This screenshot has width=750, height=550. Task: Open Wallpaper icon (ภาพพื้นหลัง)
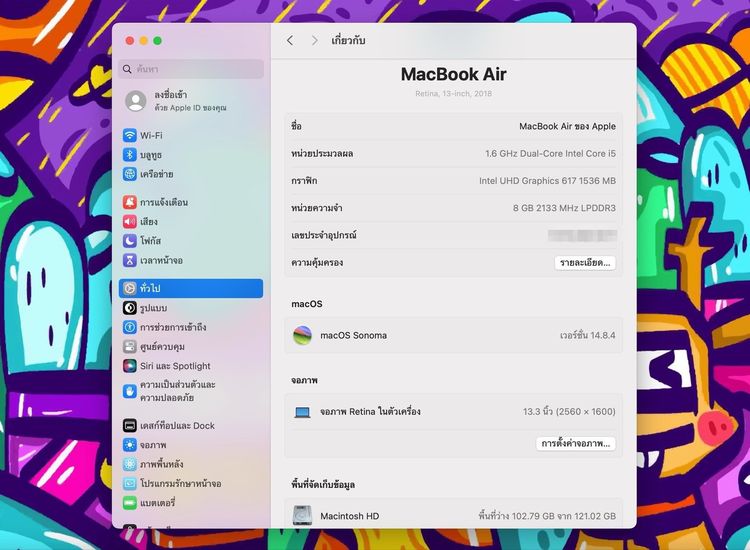coord(130,464)
